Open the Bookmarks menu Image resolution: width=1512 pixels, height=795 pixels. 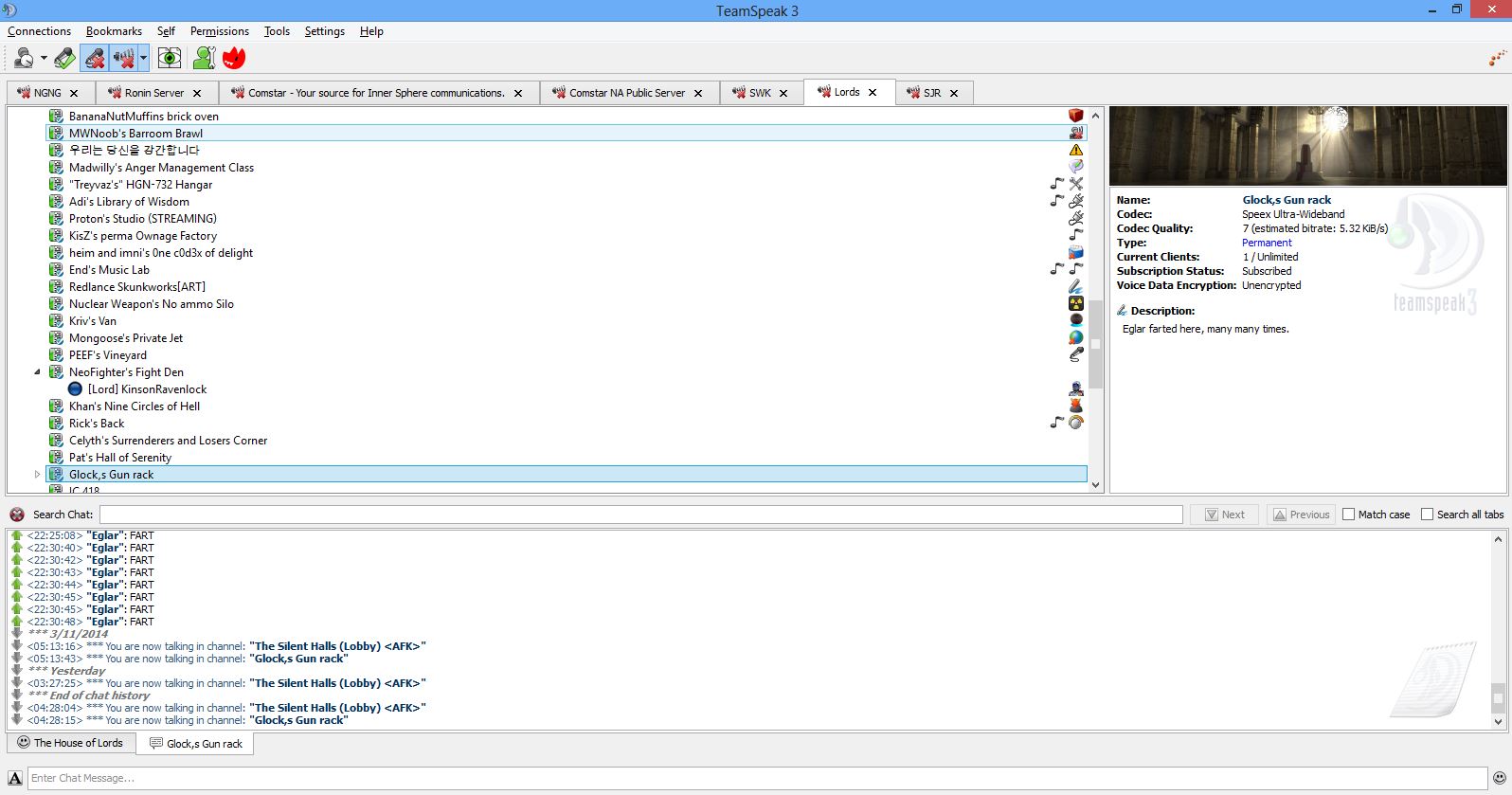click(x=114, y=31)
